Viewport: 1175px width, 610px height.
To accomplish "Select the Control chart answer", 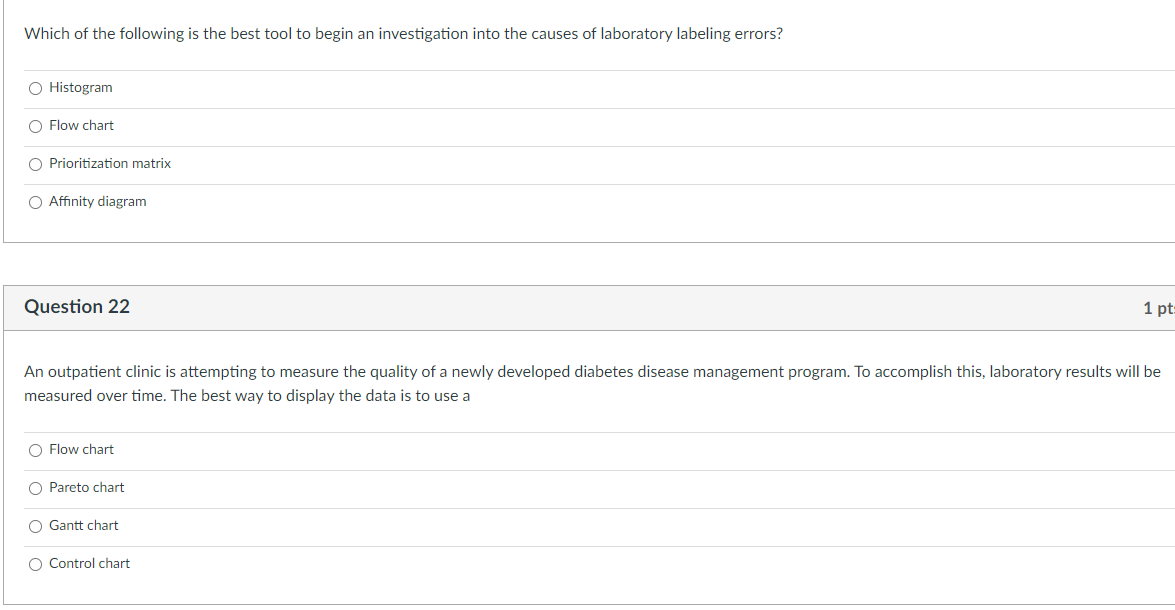I will pyautogui.click(x=35, y=564).
